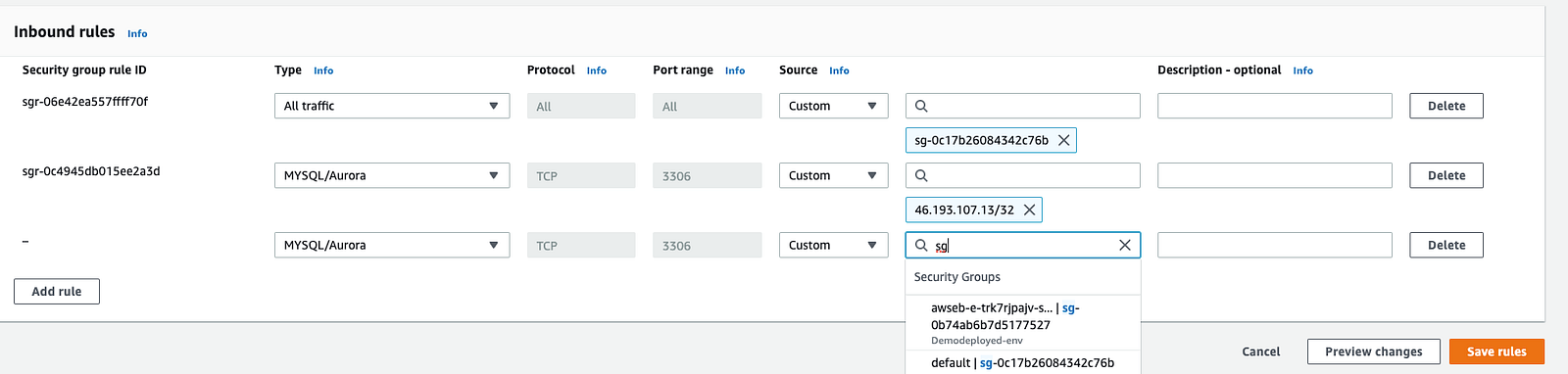Expand the All traffic type dropdown
The image size is (1568, 374).
[392, 106]
